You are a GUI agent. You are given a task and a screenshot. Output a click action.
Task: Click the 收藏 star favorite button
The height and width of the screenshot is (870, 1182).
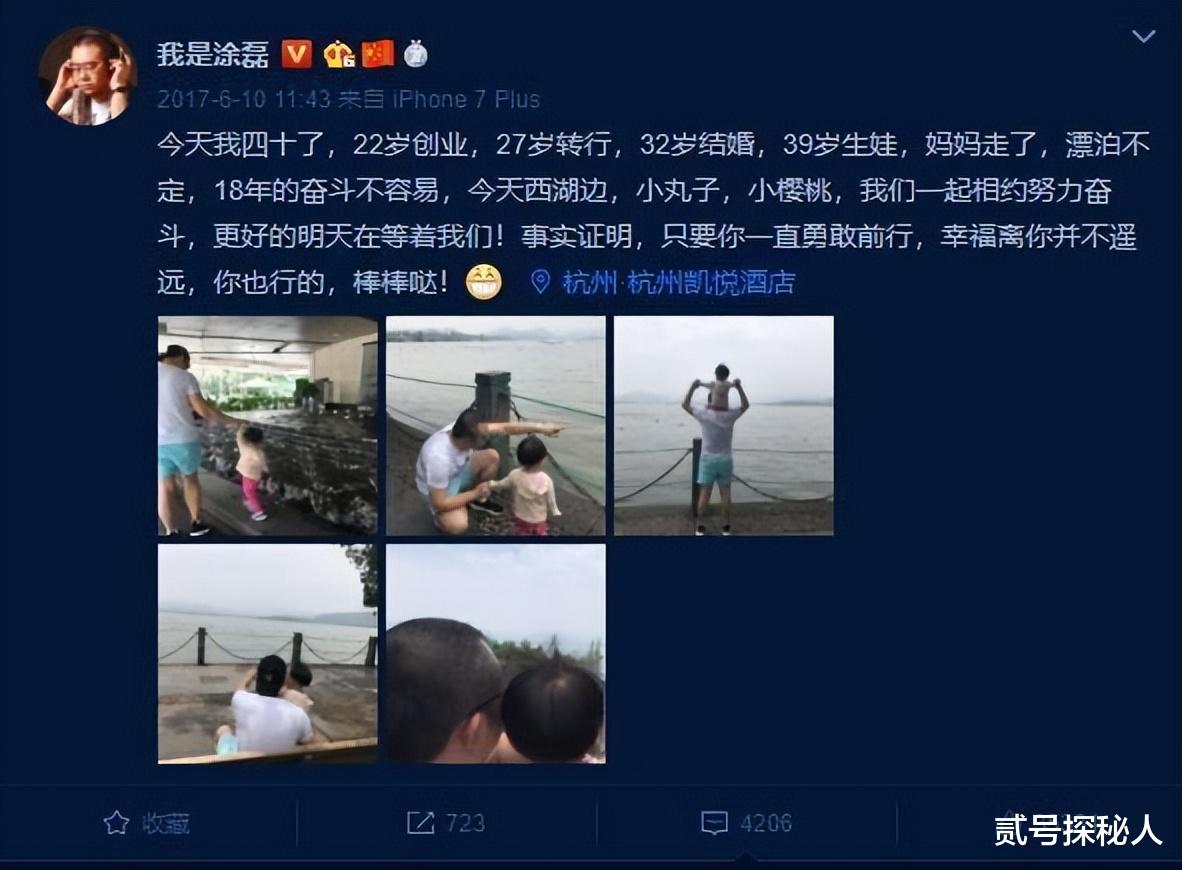146,823
